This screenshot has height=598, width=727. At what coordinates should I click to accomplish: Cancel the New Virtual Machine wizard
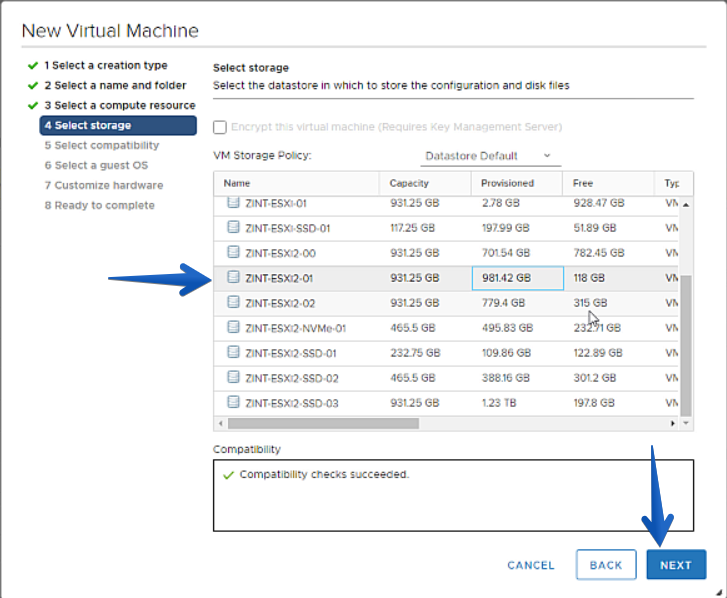point(531,565)
